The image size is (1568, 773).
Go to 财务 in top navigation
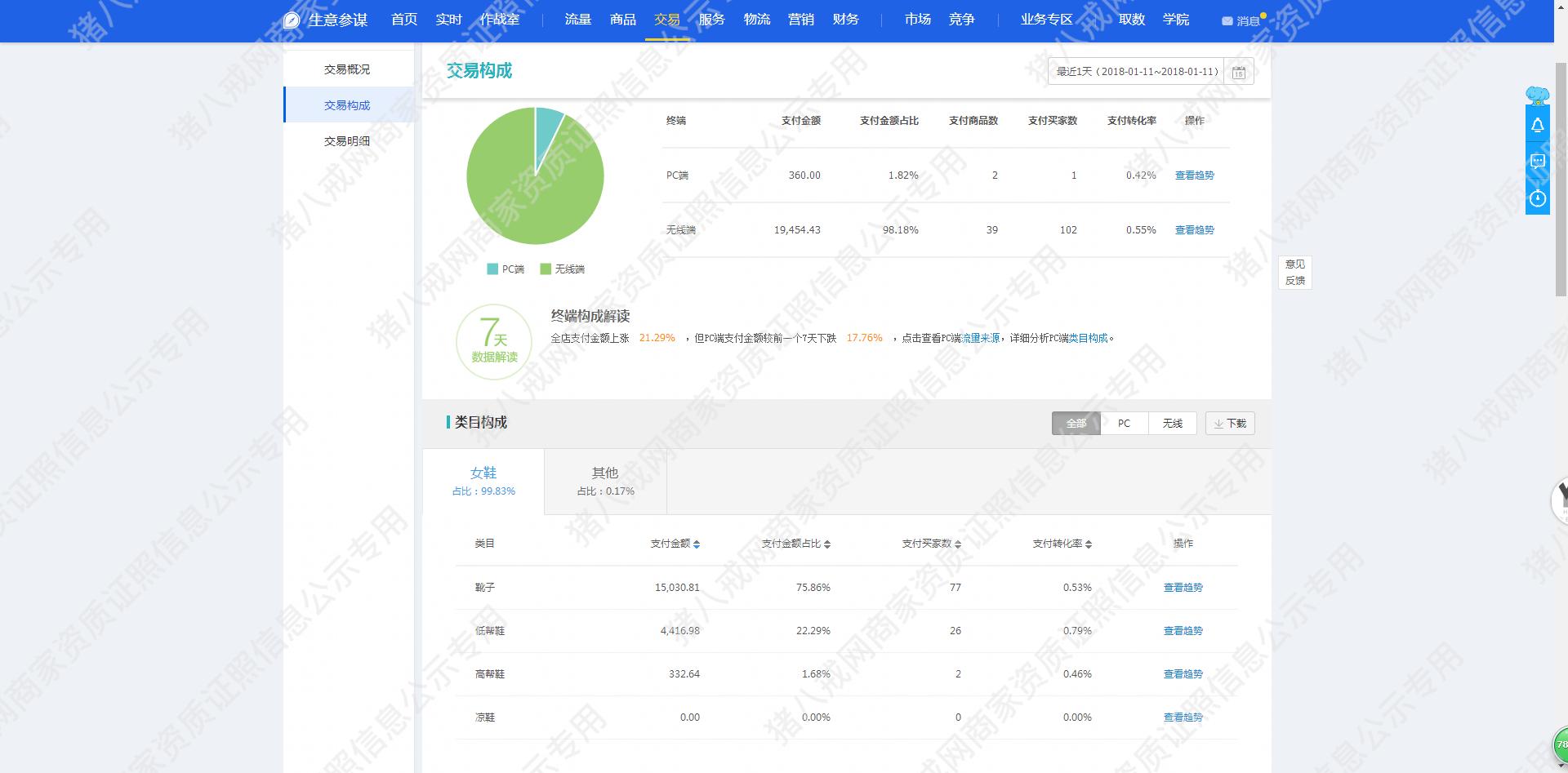pos(846,20)
